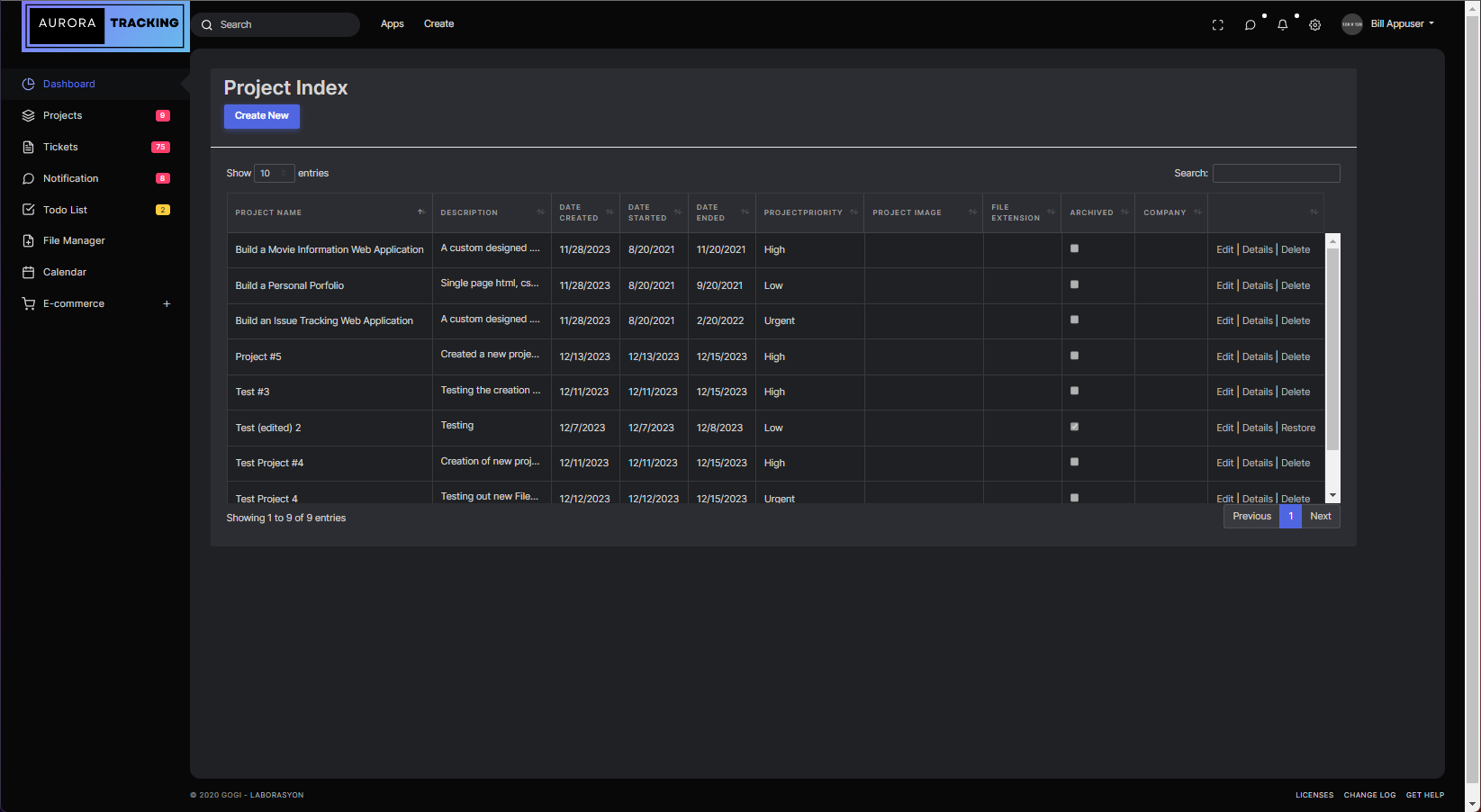The image size is (1481, 812).
Task: Click the Tickets count badge 75
Action: pos(160,147)
